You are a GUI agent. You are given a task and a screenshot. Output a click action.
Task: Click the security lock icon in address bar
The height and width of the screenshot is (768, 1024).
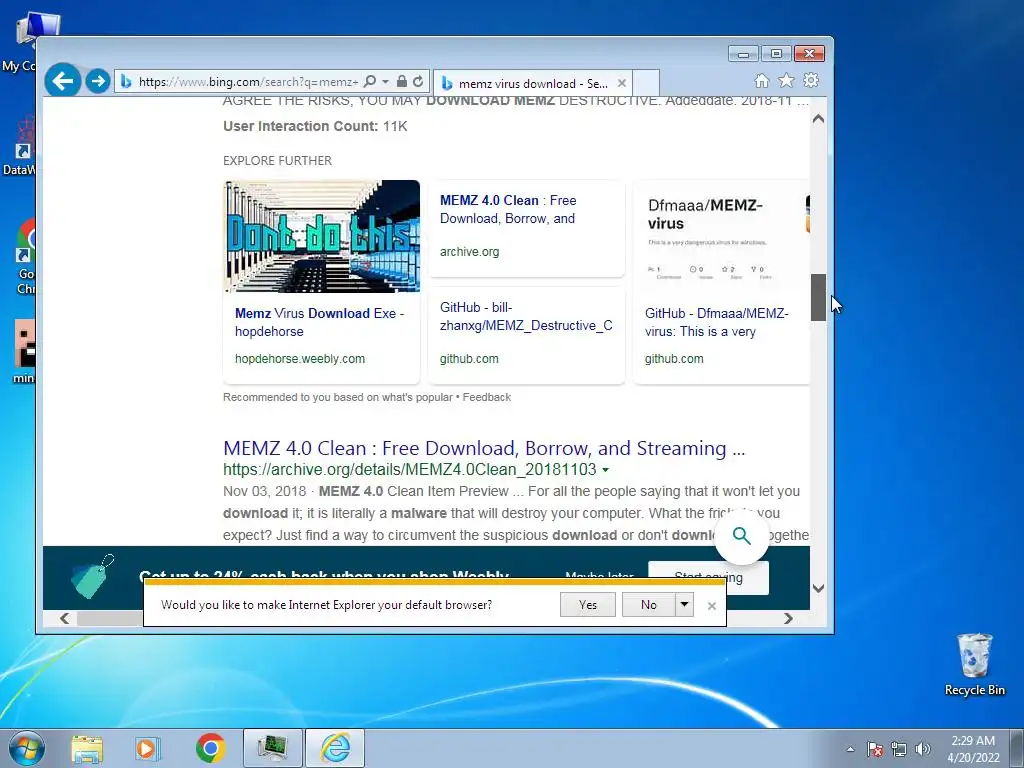(402, 82)
